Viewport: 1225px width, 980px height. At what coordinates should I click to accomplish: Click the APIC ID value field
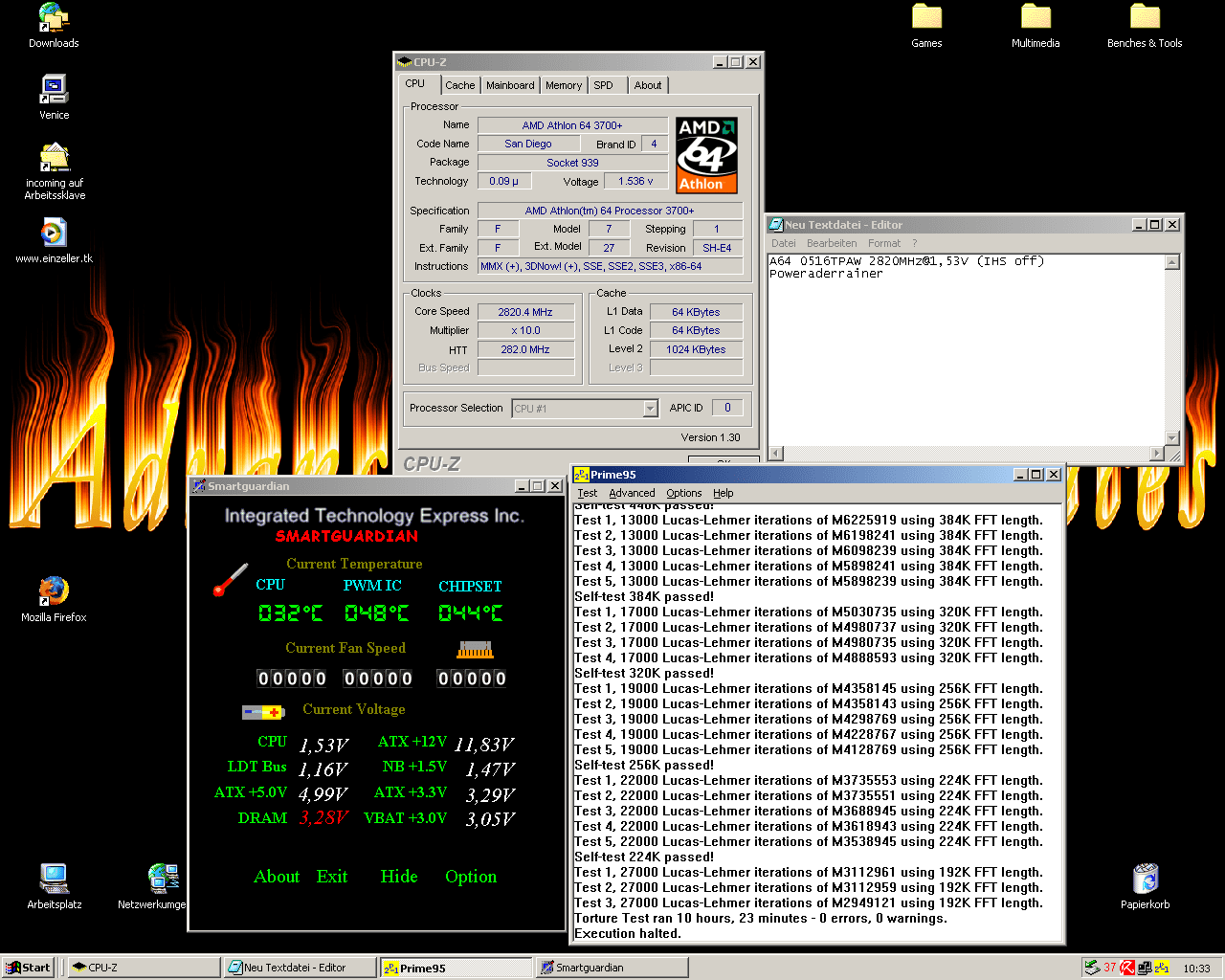(x=727, y=408)
